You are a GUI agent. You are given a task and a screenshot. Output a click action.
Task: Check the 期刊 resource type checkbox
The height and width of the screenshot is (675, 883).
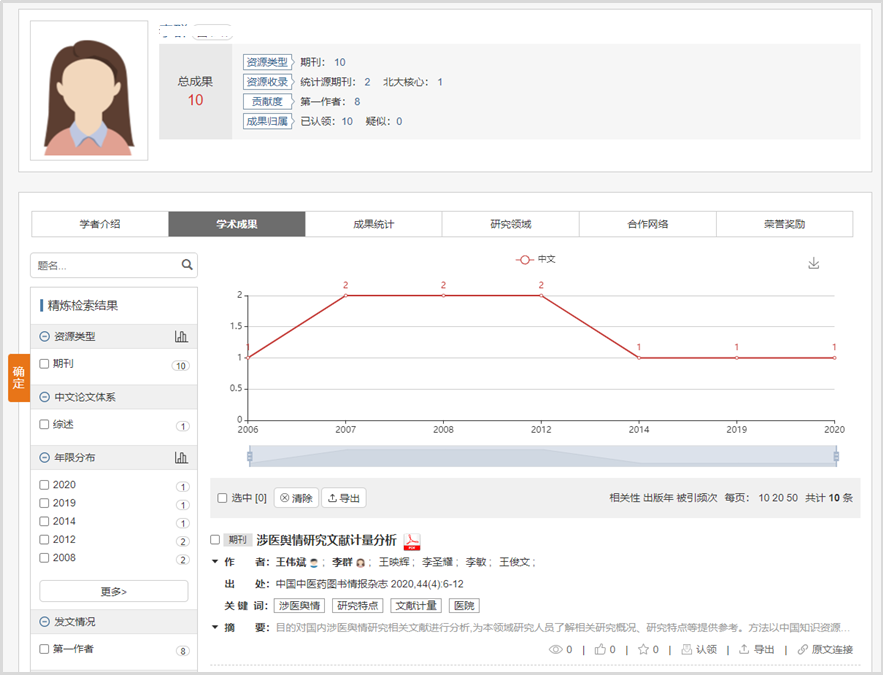[x=44, y=365]
